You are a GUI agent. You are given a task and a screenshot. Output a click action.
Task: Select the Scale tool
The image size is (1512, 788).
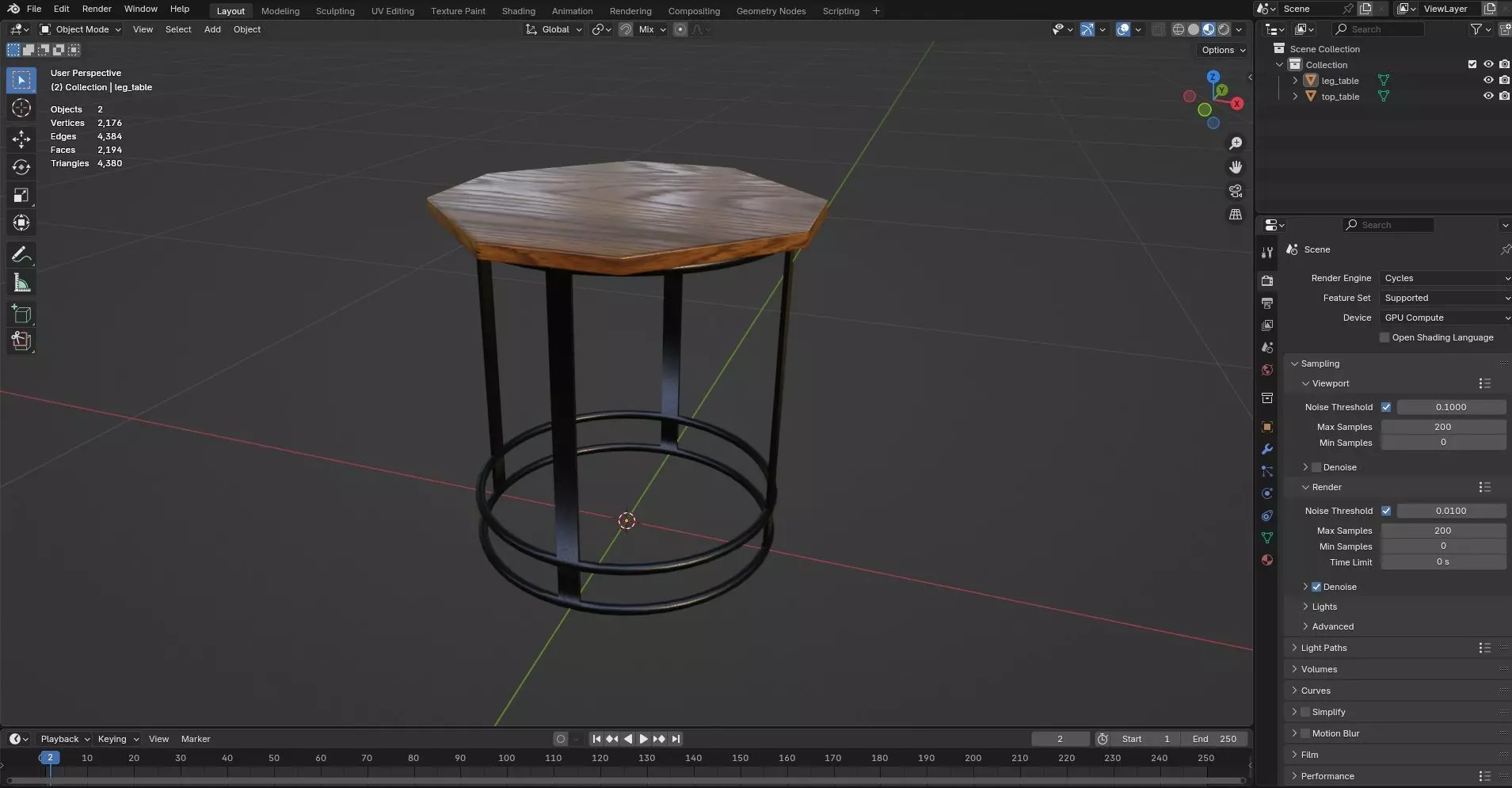point(21,195)
